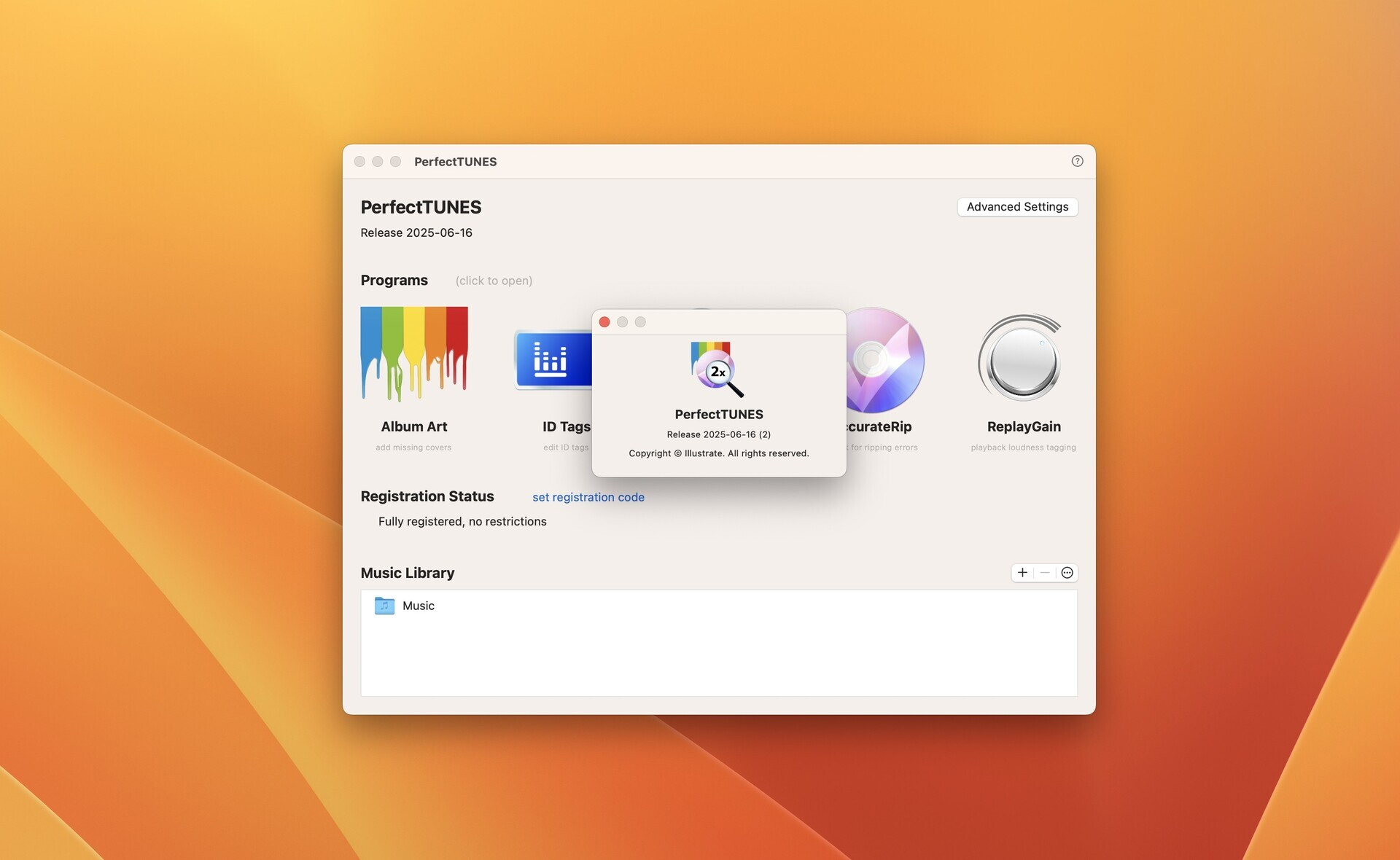Screen dimensions: 1400x860
Task: Click the PerfectTUNES title bar text
Action: pyautogui.click(x=455, y=162)
